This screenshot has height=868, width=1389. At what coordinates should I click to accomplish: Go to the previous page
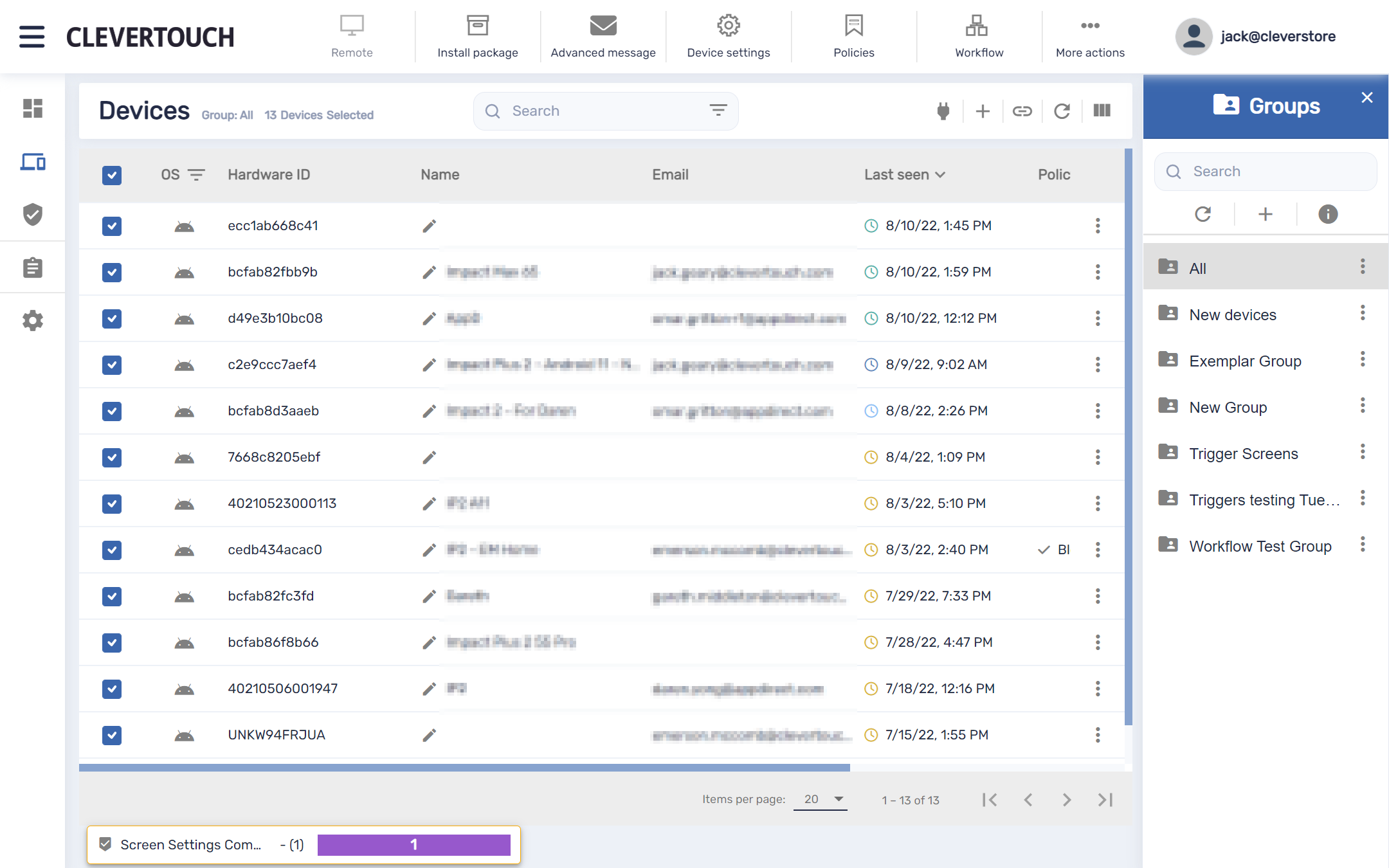pyautogui.click(x=1028, y=800)
